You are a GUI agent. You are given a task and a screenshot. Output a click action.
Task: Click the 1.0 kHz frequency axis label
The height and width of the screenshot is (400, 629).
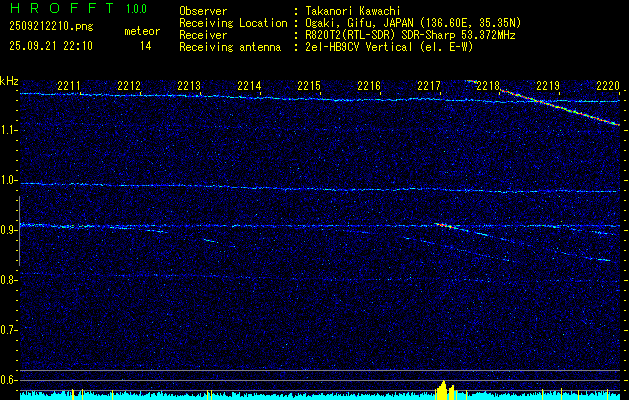tap(9, 180)
